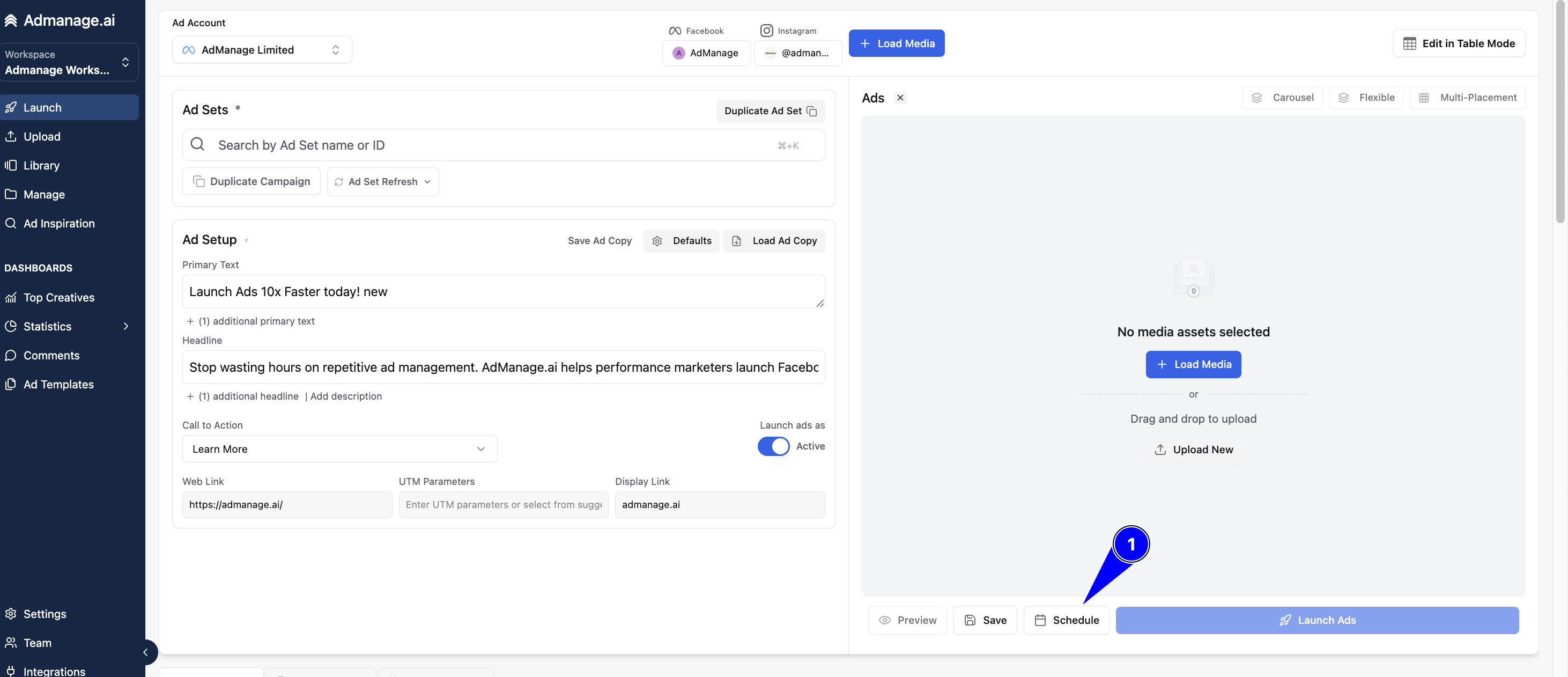1568x677 pixels.
Task: Expand the Ad Set Refresh dropdown
Action: tap(383, 181)
